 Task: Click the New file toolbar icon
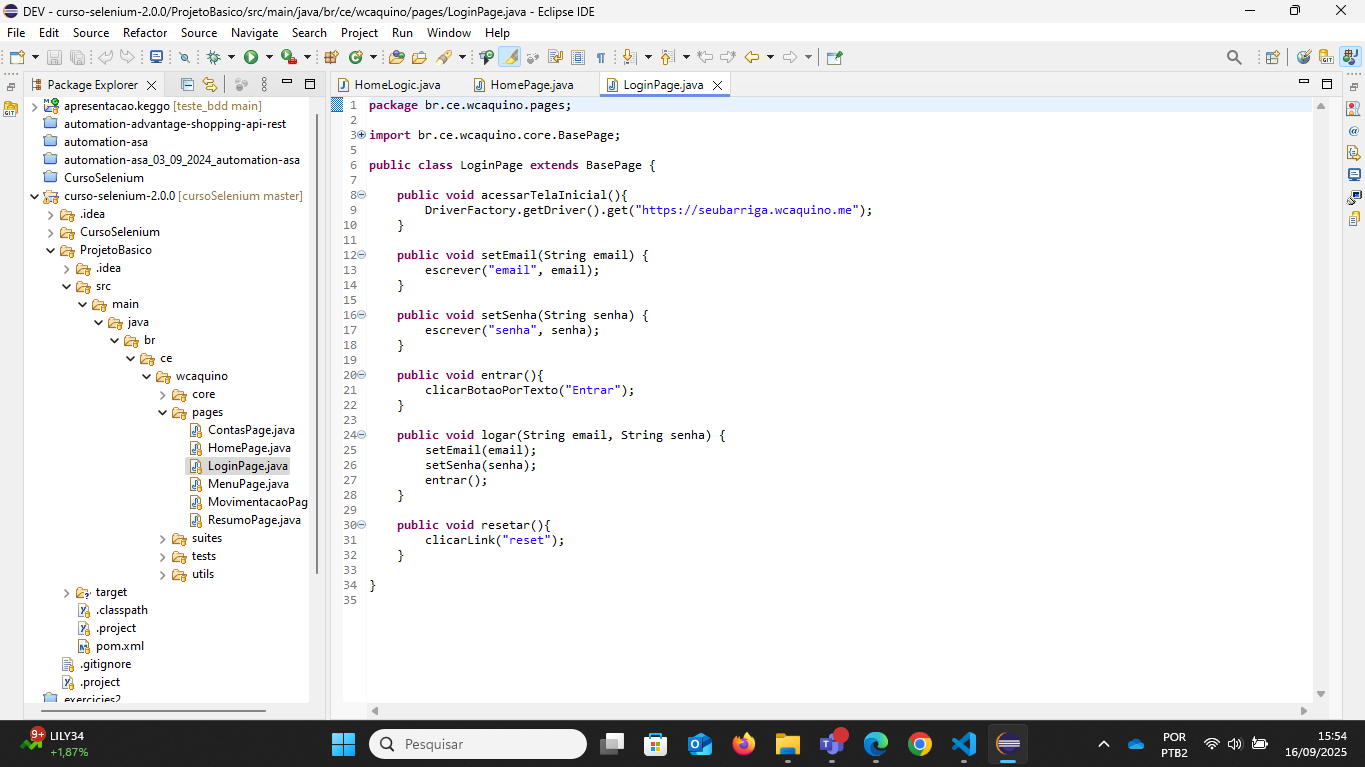[16, 57]
